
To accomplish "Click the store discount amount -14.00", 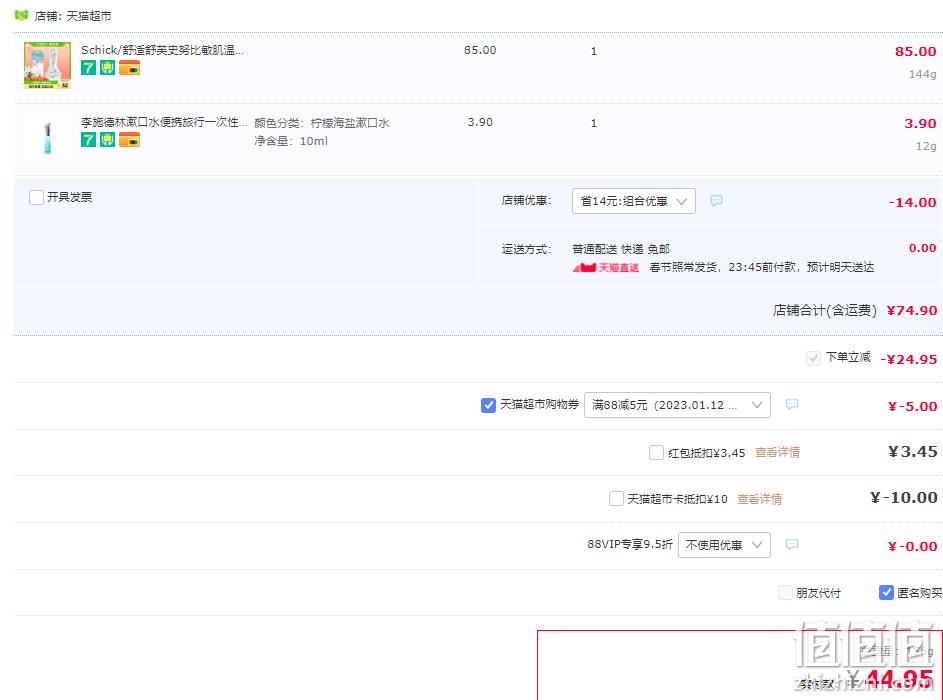I will pyautogui.click(x=912, y=203).
